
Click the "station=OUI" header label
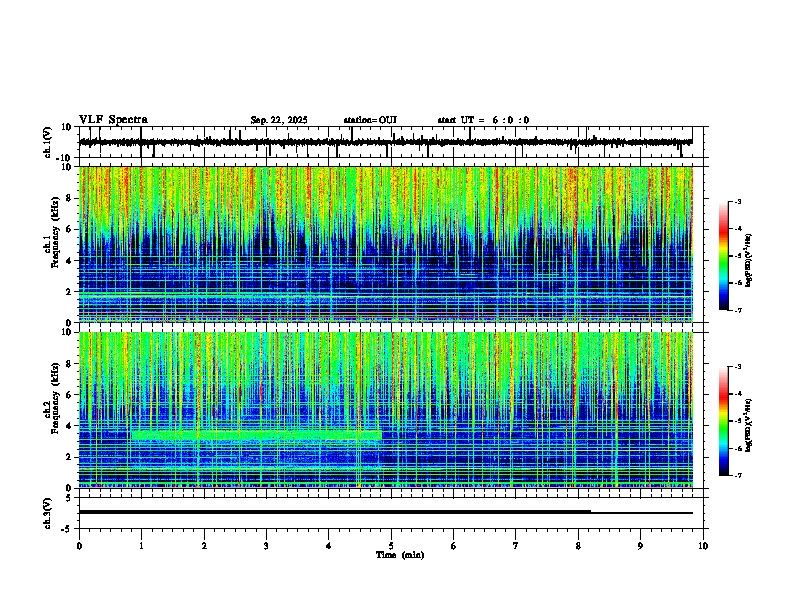(370, 120)
